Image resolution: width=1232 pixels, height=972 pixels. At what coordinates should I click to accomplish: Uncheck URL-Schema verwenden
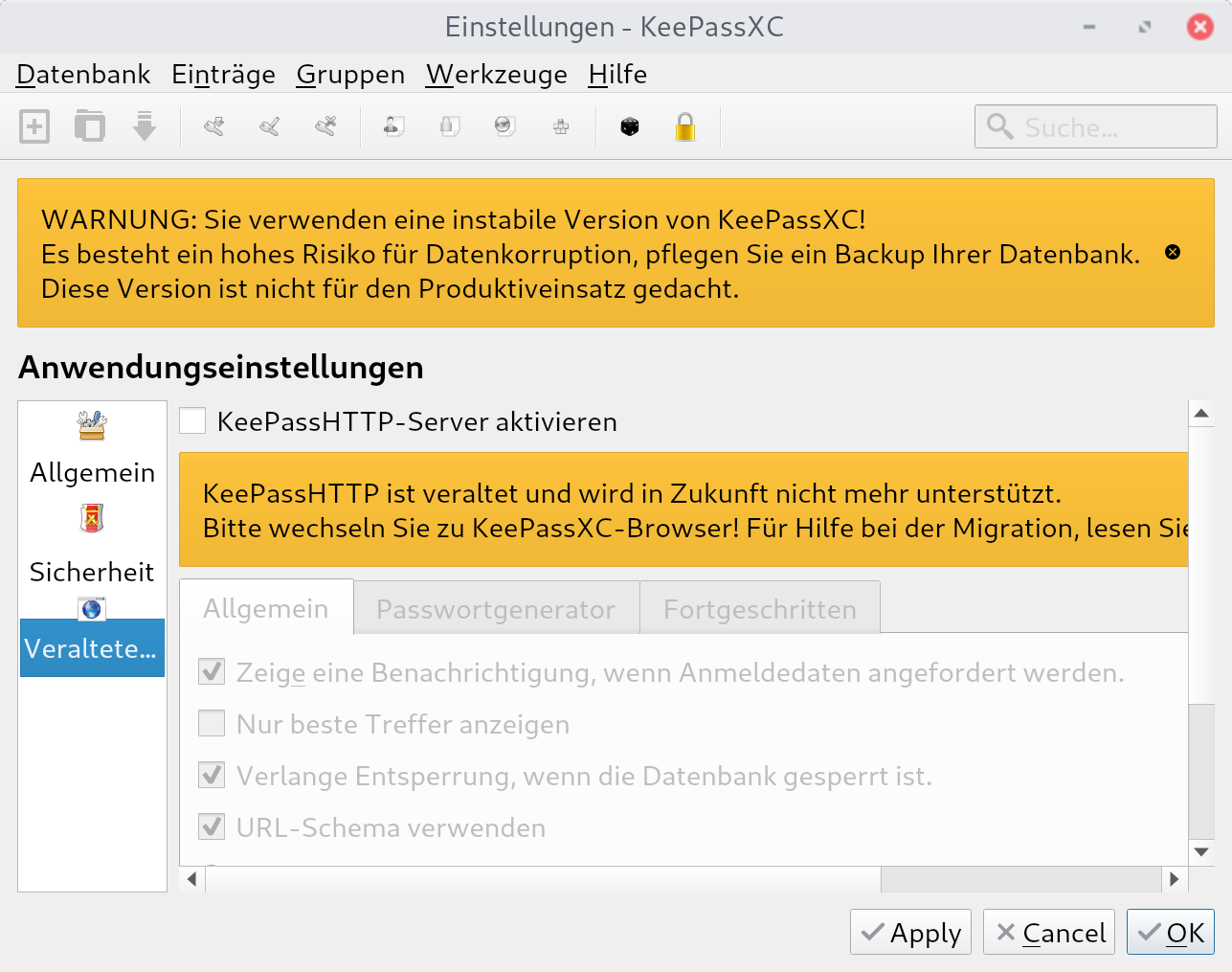pos(211,826)
